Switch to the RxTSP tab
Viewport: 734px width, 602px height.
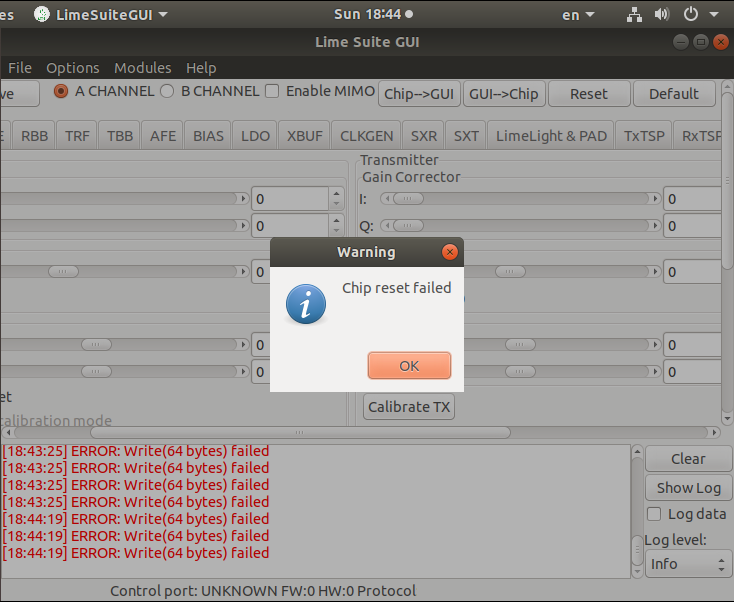point(698,136)
